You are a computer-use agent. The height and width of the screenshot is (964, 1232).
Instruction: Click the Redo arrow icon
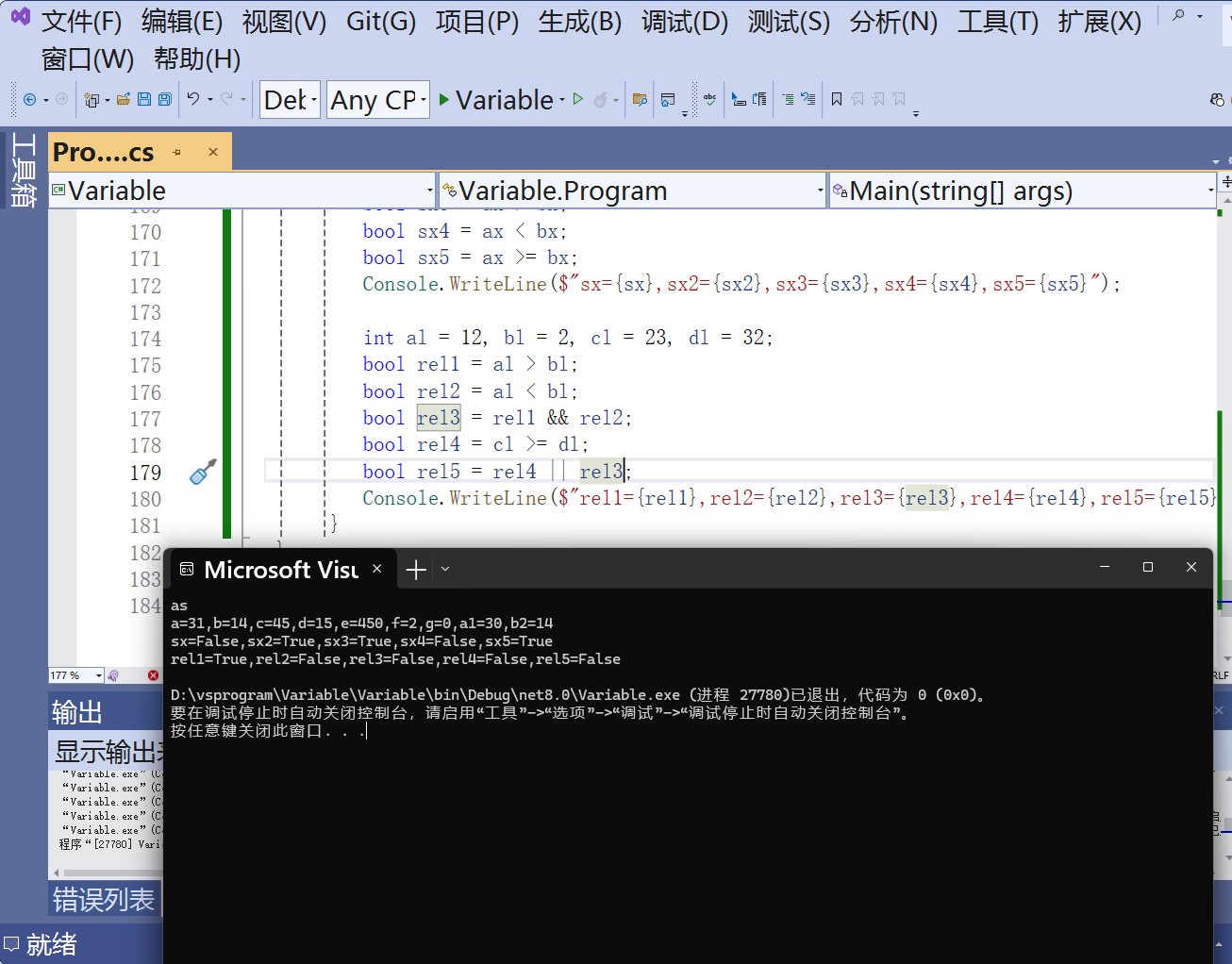click(x=226, y=99)
